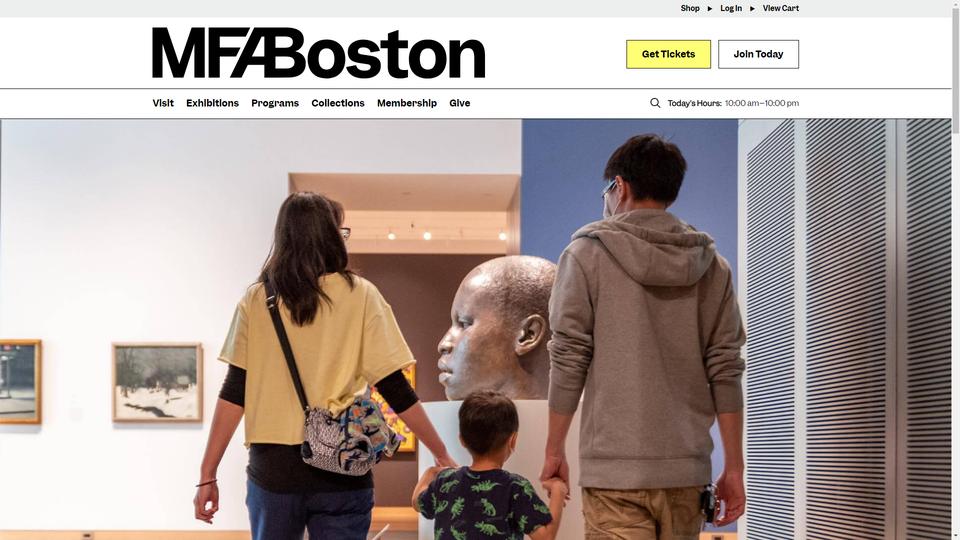This screenshot has width=960, height=540.
Task: Click Today's Hours text
Action: pos(694,103)
